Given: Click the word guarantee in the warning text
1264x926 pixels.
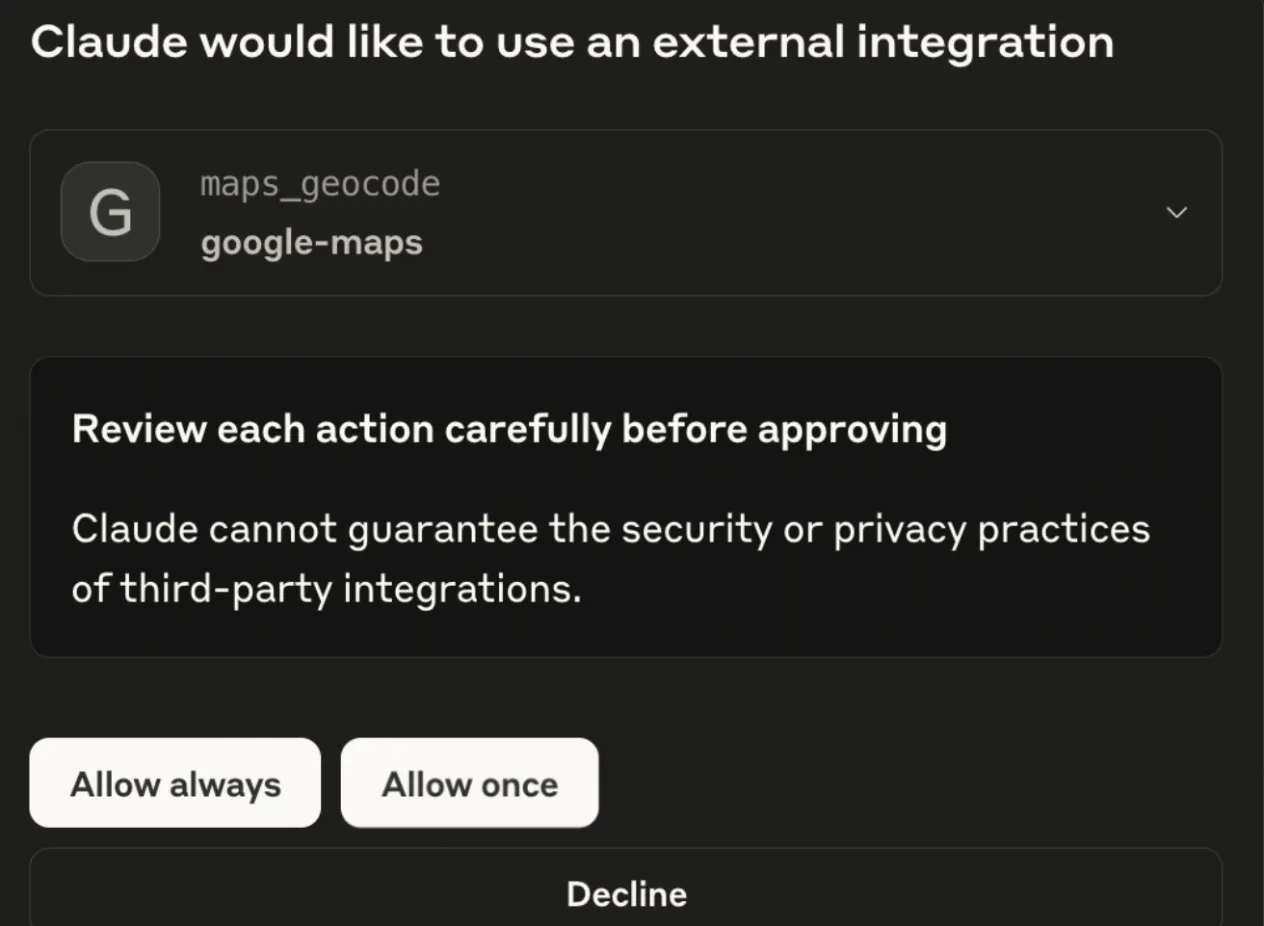Looking at the screenshot, I should coord(442,529).
